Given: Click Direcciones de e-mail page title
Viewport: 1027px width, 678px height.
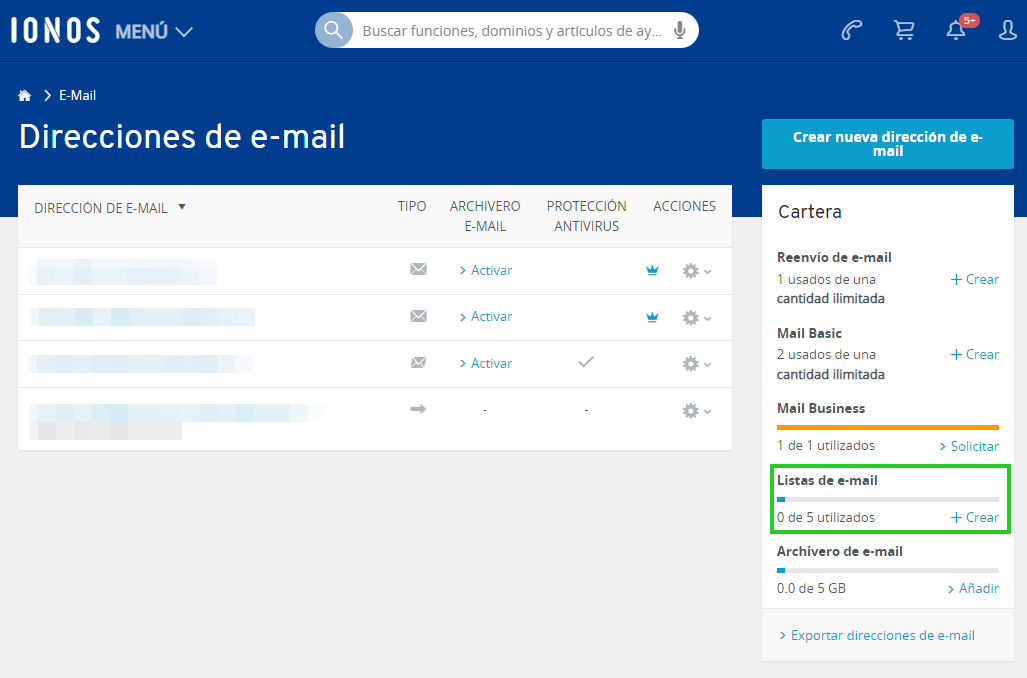Looking at the screenshot, I should 182,136.
